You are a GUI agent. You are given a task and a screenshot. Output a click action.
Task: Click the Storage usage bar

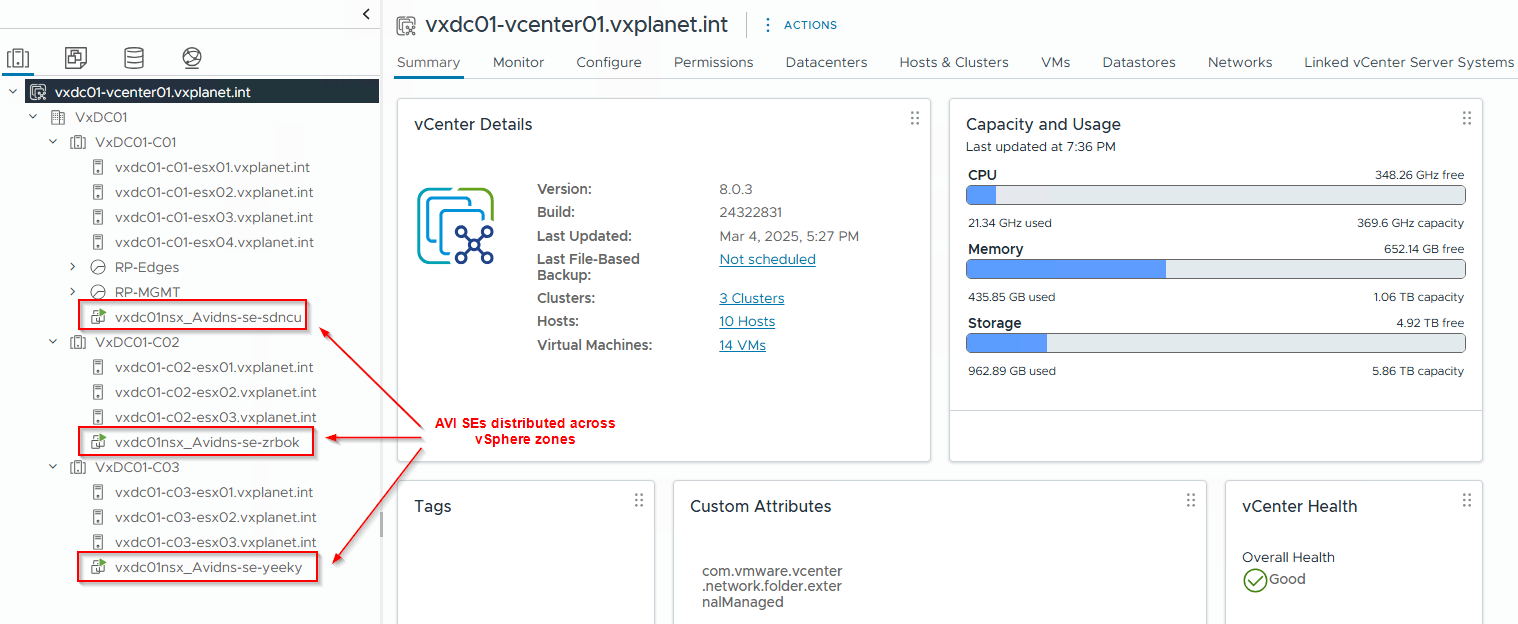click(1215, 343)
